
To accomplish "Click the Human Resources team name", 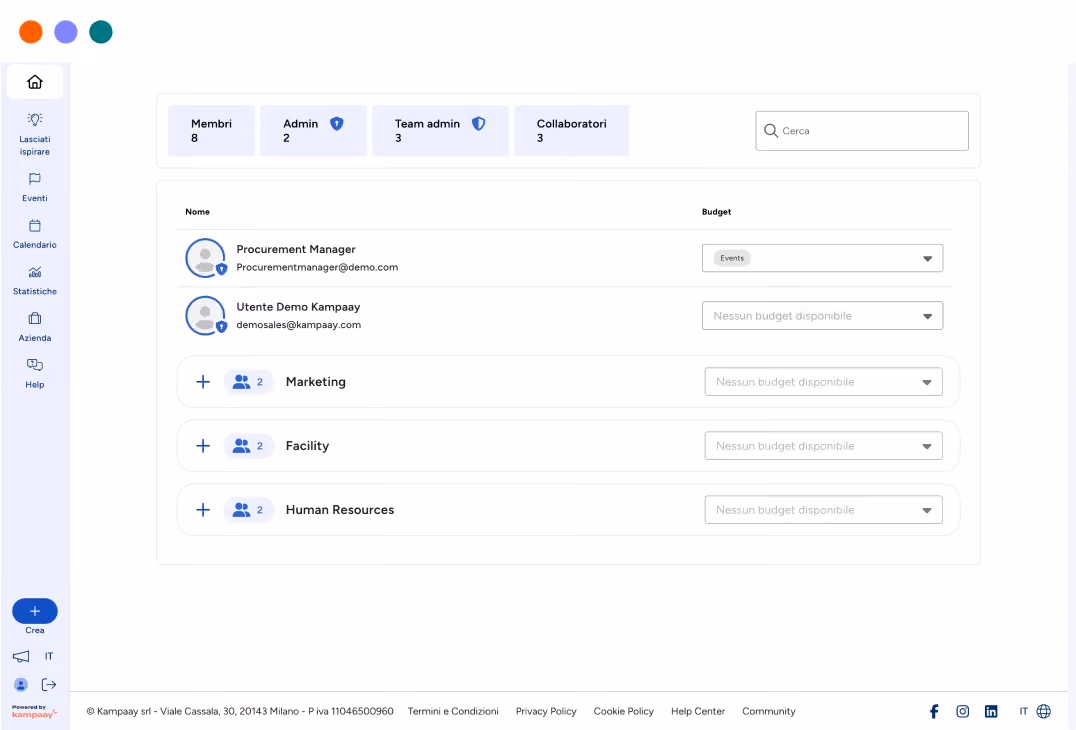I will 340,510.
